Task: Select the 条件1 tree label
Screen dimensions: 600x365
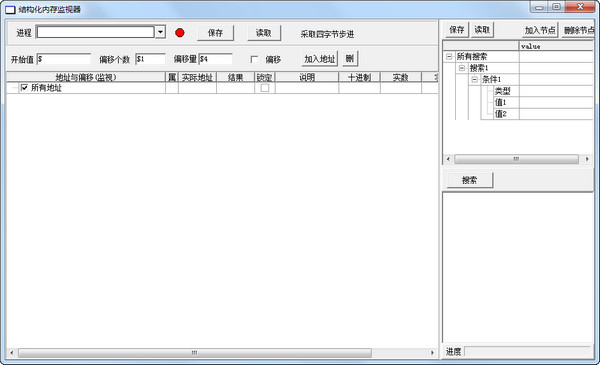Action: click(491, 80)
